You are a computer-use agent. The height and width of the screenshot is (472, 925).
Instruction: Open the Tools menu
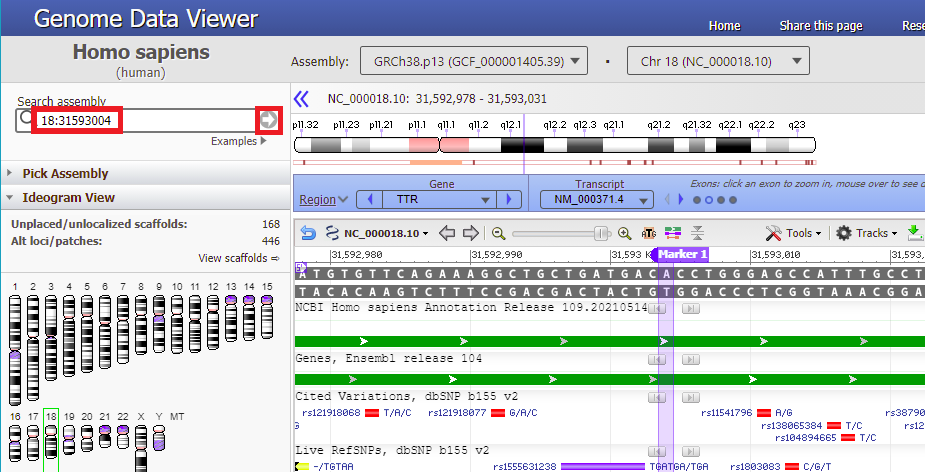point(793,233)
